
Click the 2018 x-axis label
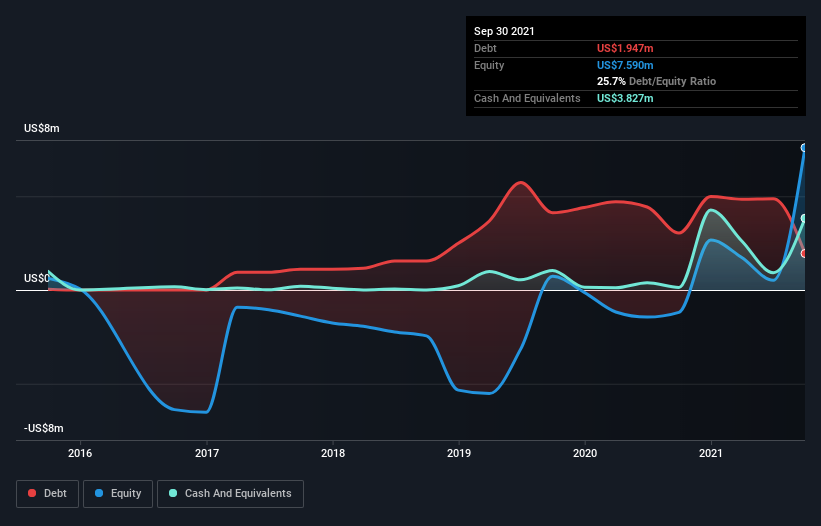pos(333,453)
